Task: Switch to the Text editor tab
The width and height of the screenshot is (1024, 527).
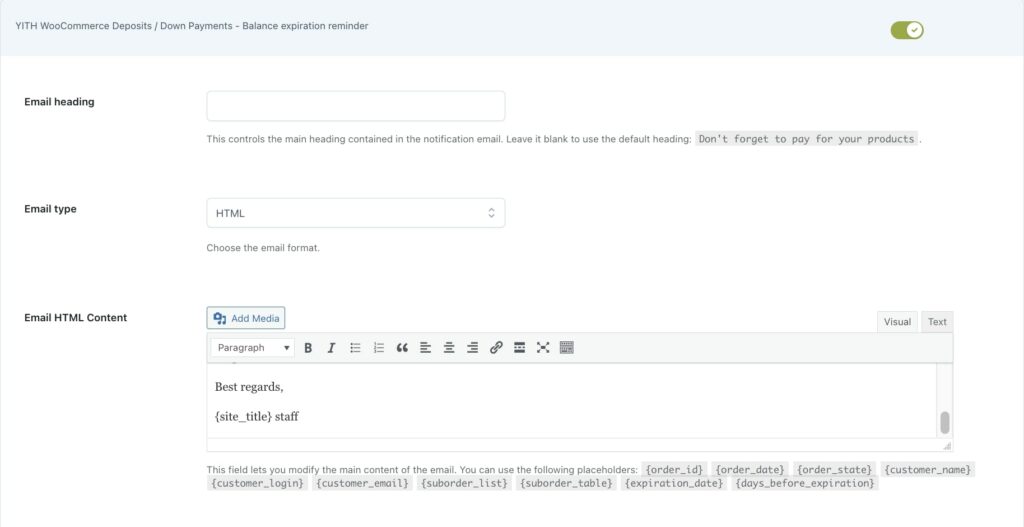Action: coord(937,322)
